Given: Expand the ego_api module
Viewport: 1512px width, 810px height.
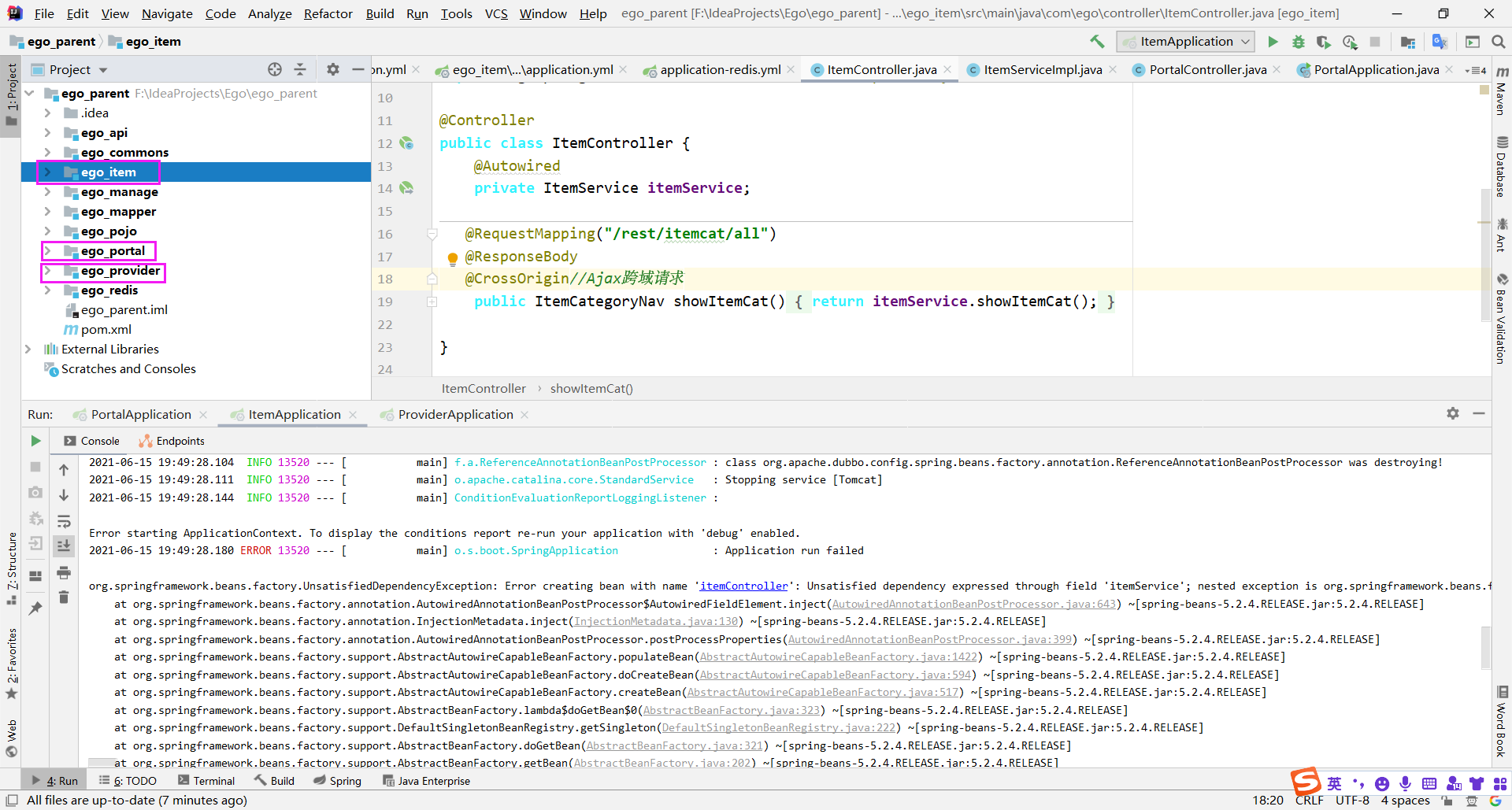Looking at the screenshot, I should (x=47, y=133).
